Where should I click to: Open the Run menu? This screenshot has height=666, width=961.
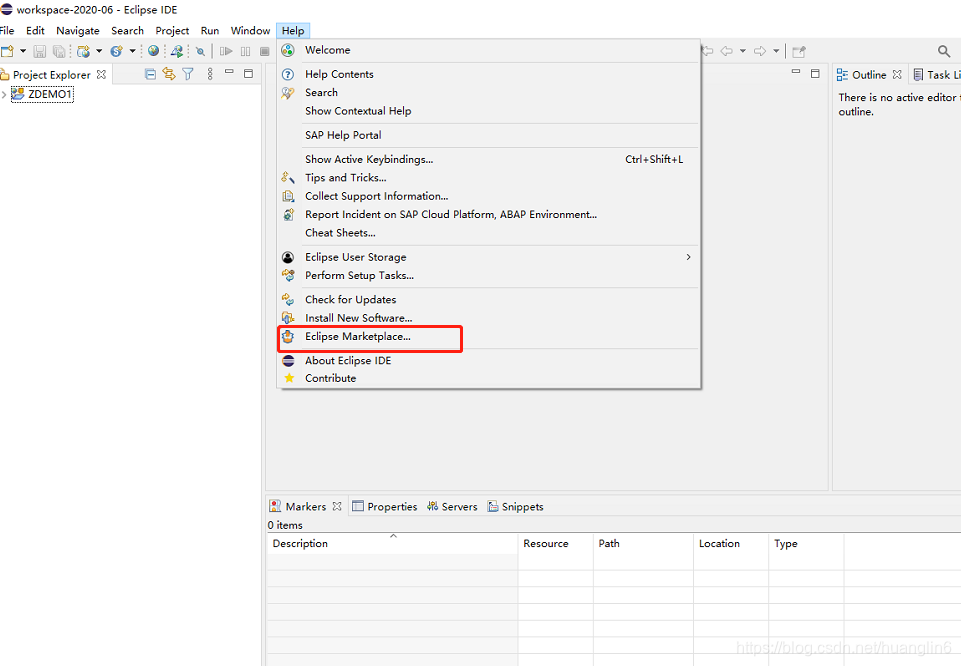[210, 31]
